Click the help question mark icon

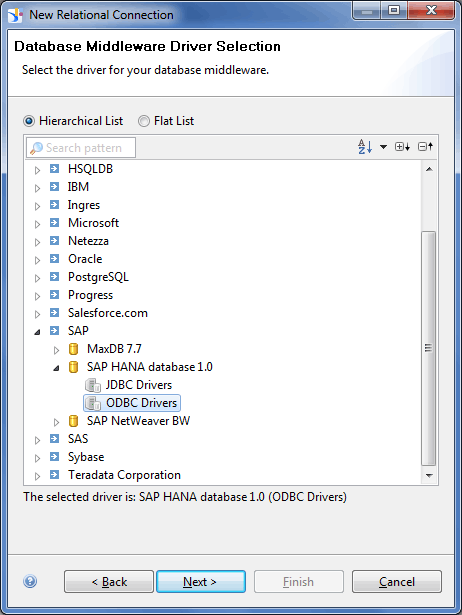(30, 581)
